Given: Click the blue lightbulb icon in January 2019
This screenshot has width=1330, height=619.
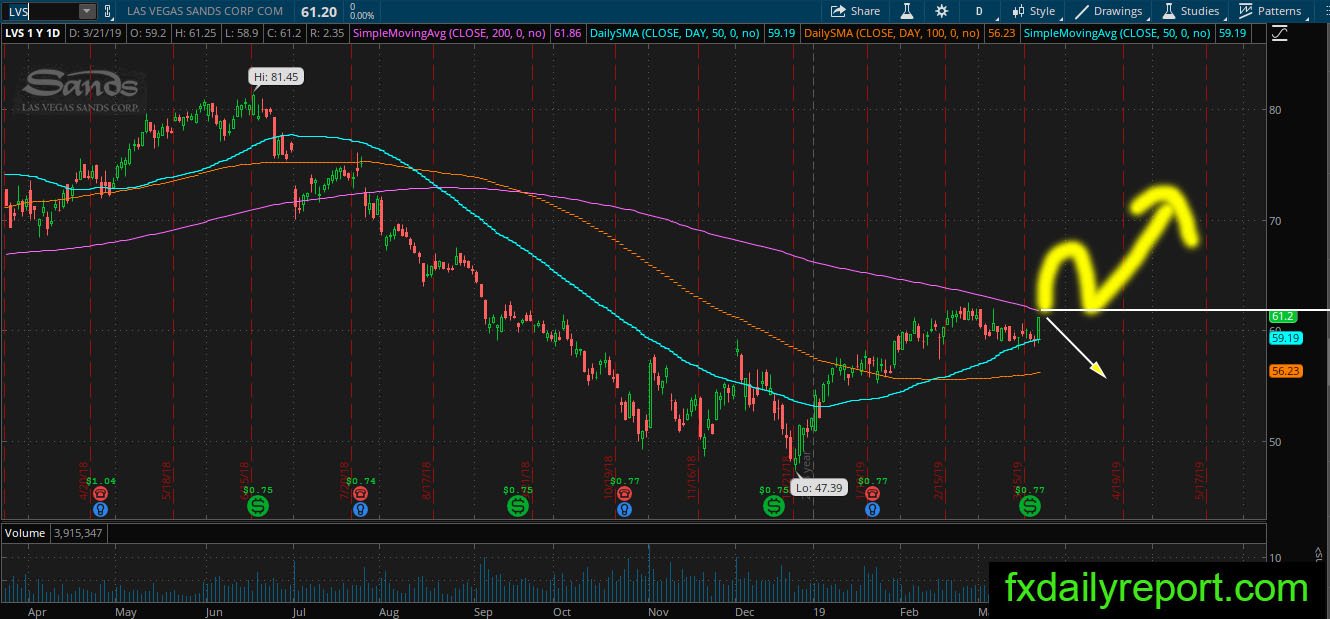Looking at the screenshot, I should pos(873,509).
